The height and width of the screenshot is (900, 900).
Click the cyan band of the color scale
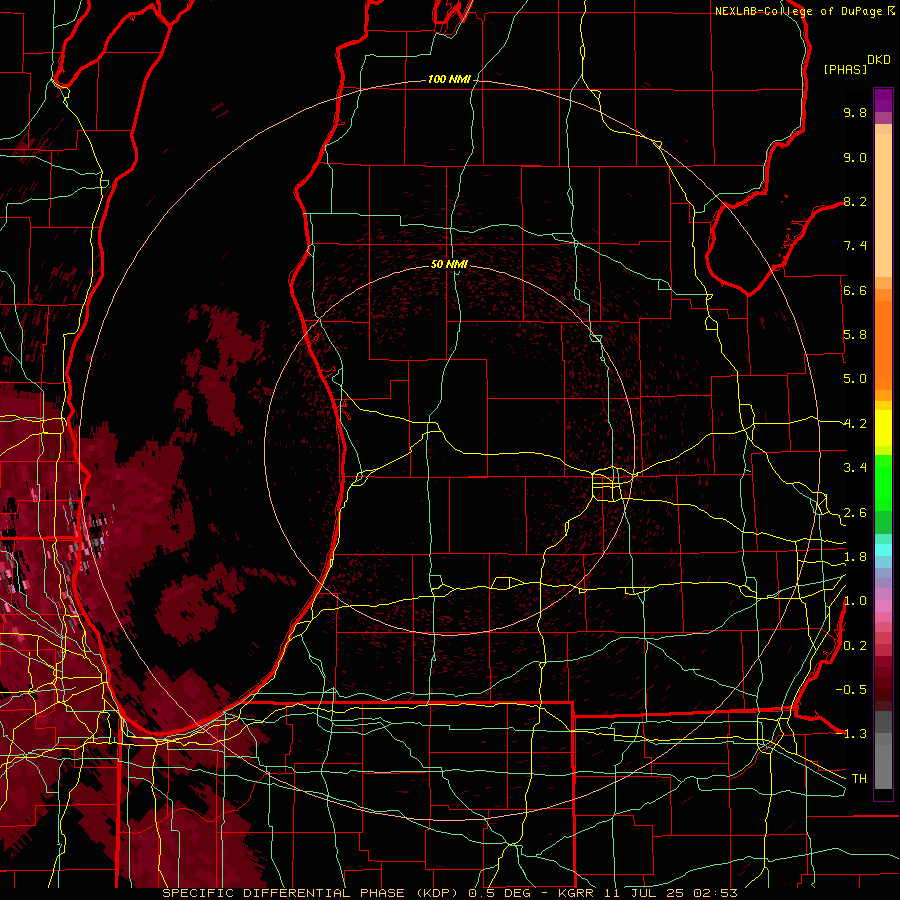883,550
